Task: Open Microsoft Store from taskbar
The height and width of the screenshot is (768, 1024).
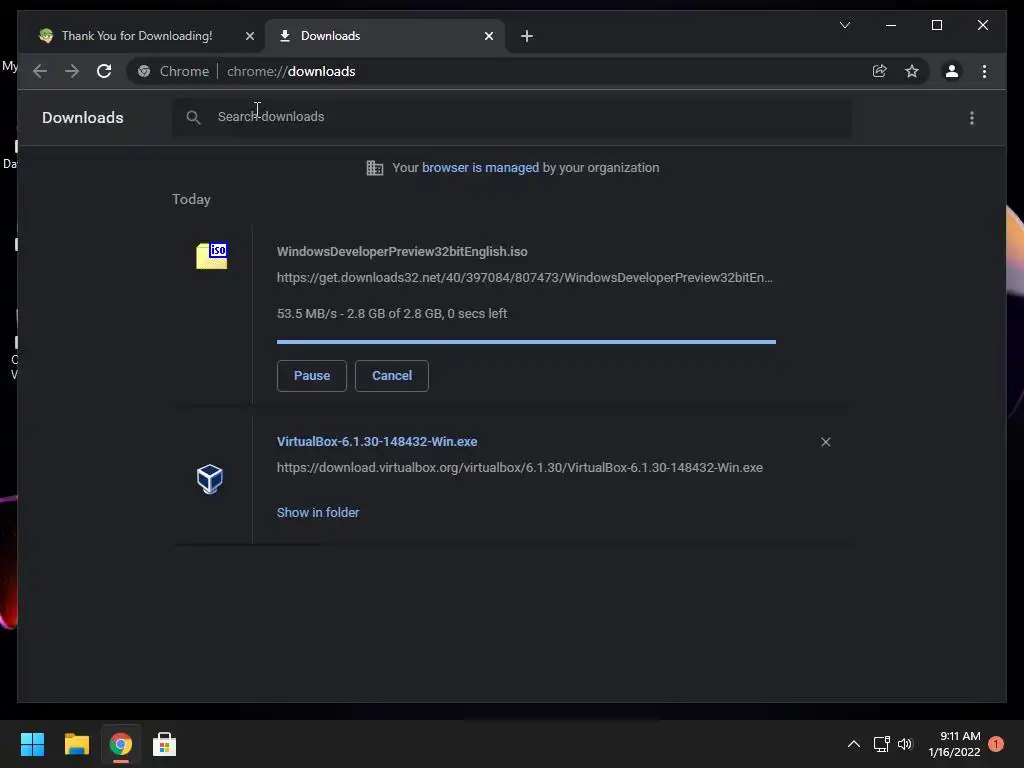Action: point(164,744)
